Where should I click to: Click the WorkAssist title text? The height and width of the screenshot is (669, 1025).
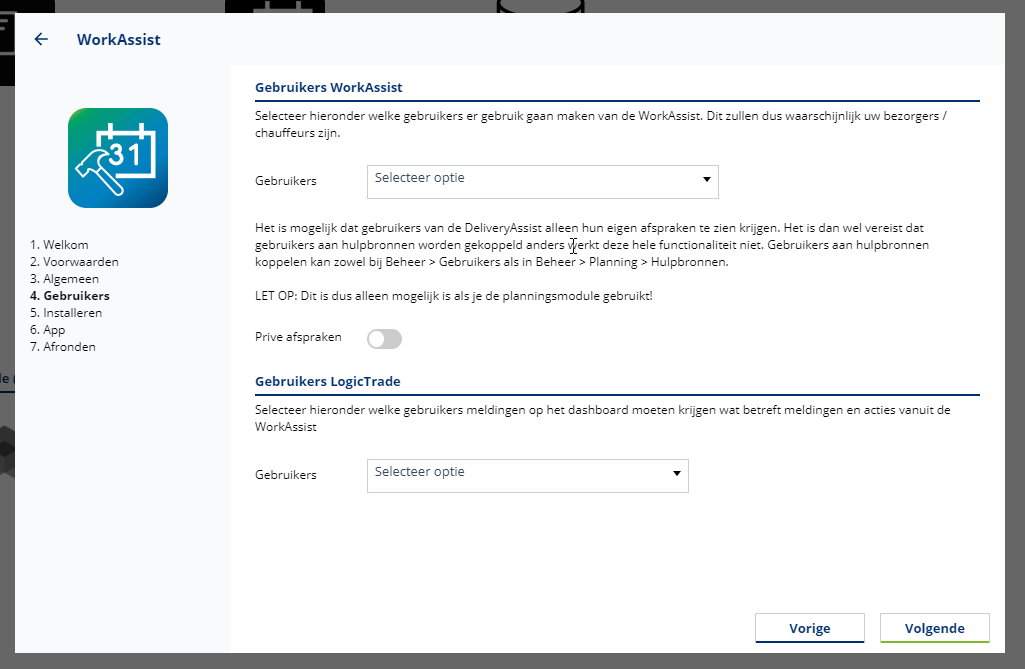(118, 39)
